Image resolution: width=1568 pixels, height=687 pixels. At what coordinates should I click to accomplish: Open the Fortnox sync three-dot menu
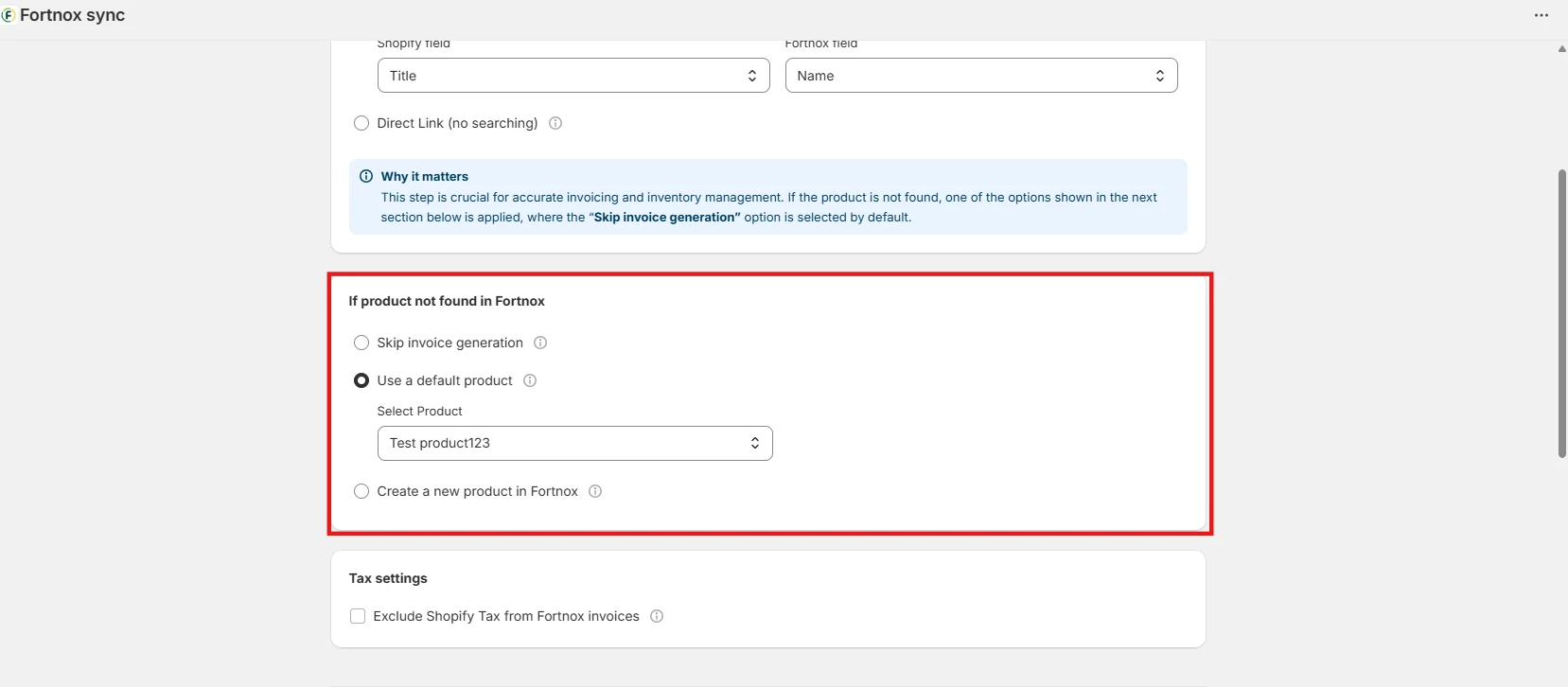1542,15
